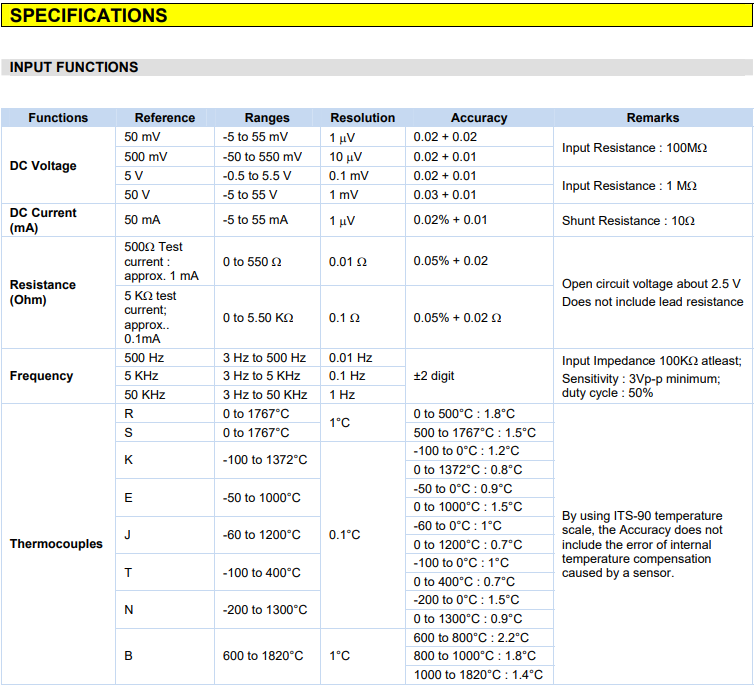Click the Accuracy column header
Screen dimensions: 755x685
click(x=479, y=118)
